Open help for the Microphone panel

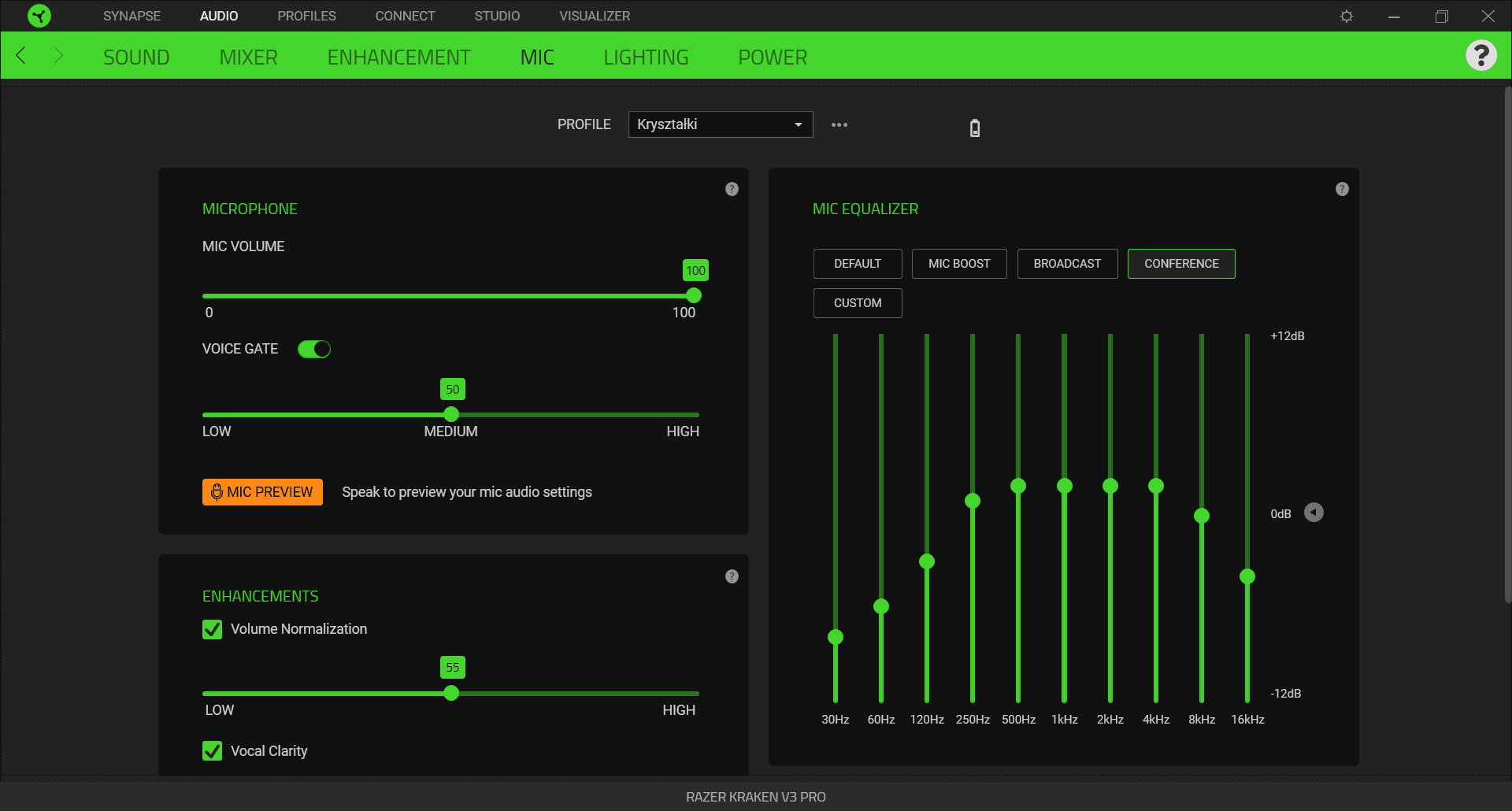pyautogui.click(x=732, y=189)
